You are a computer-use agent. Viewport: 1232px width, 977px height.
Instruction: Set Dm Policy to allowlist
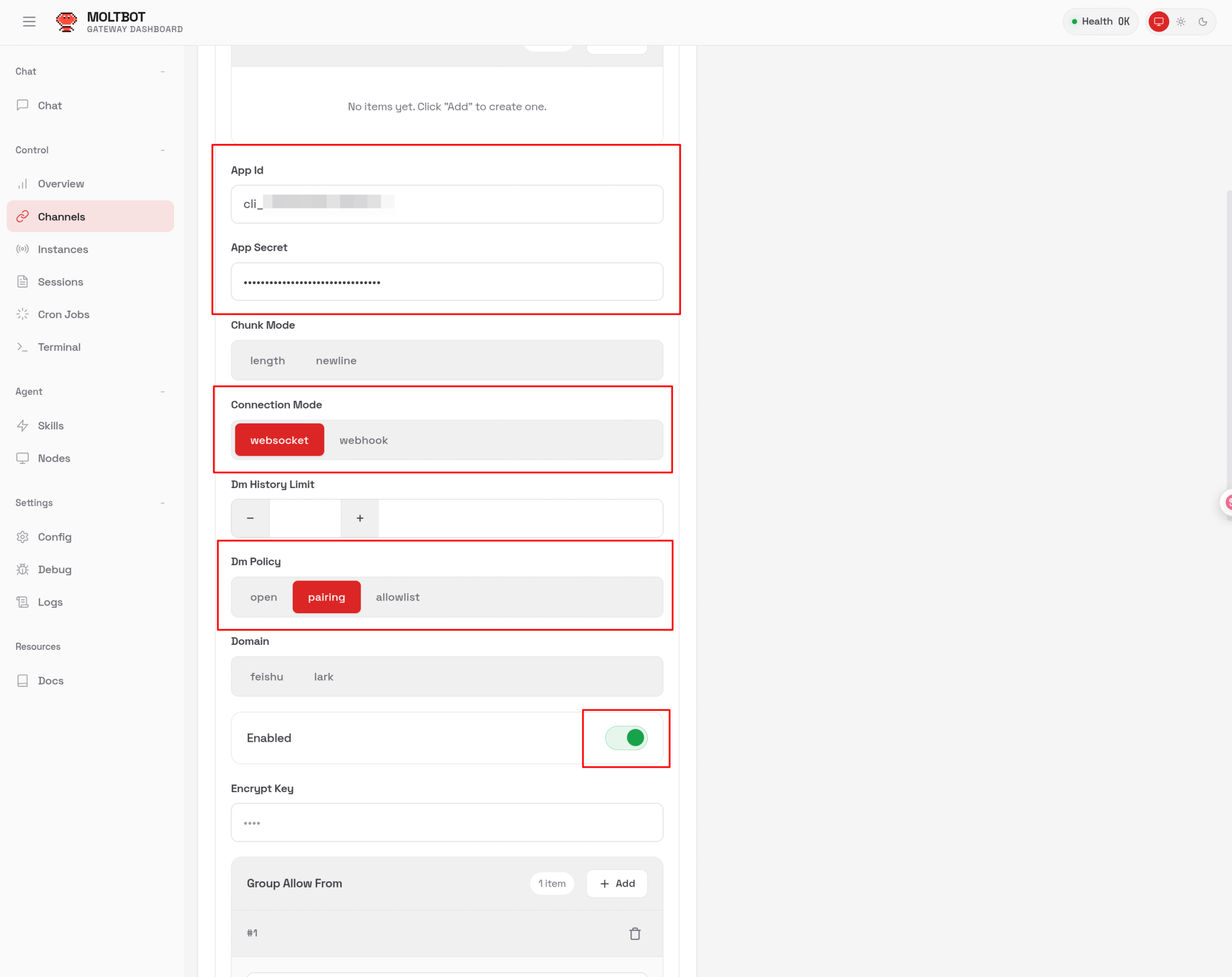[x=398, y=597]
